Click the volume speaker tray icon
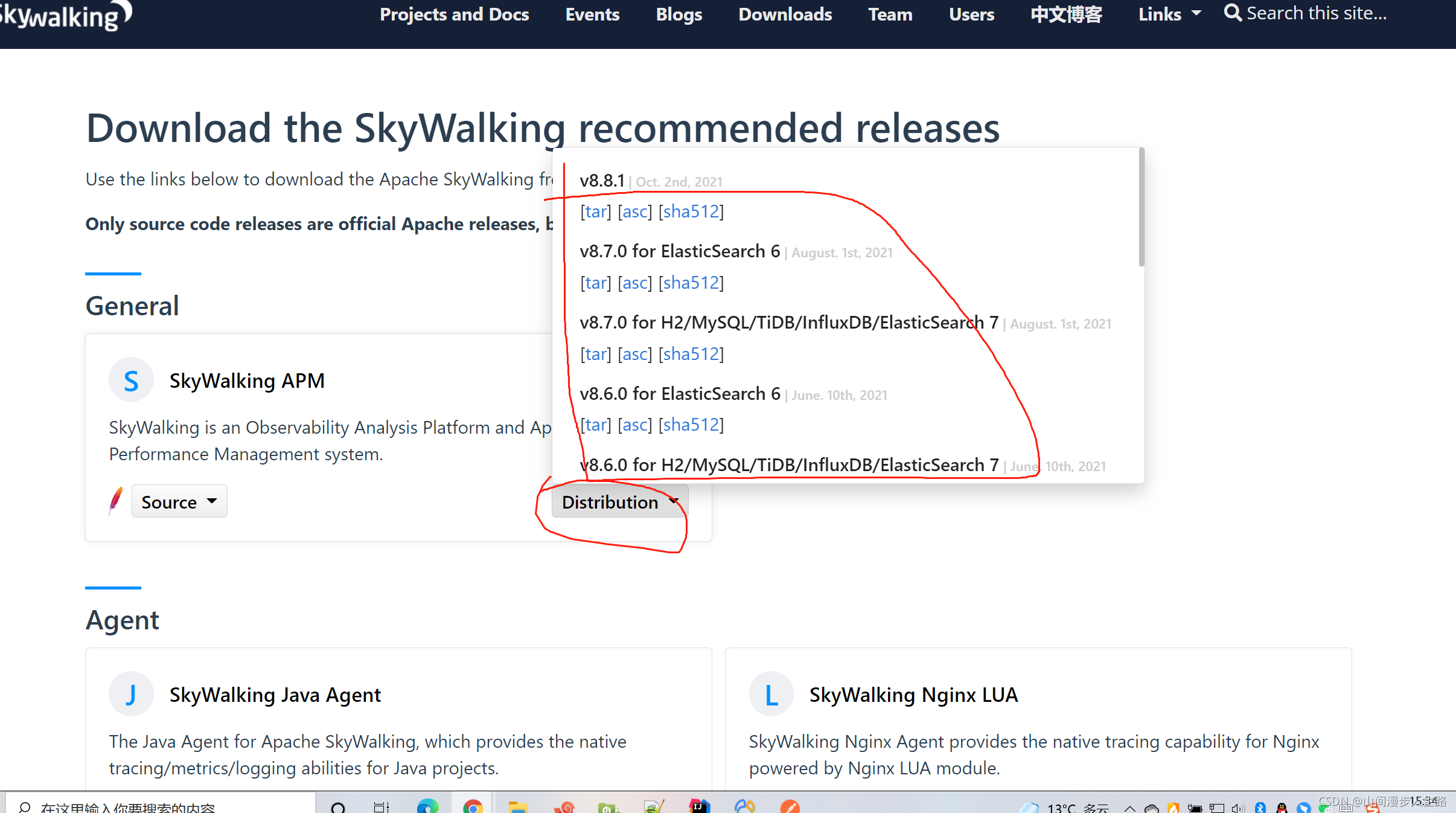 [1238, 808]
